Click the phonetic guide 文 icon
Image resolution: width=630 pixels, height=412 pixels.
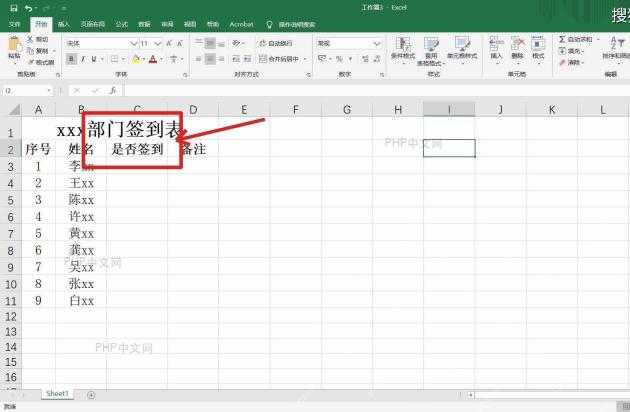(x=173, y=59)
